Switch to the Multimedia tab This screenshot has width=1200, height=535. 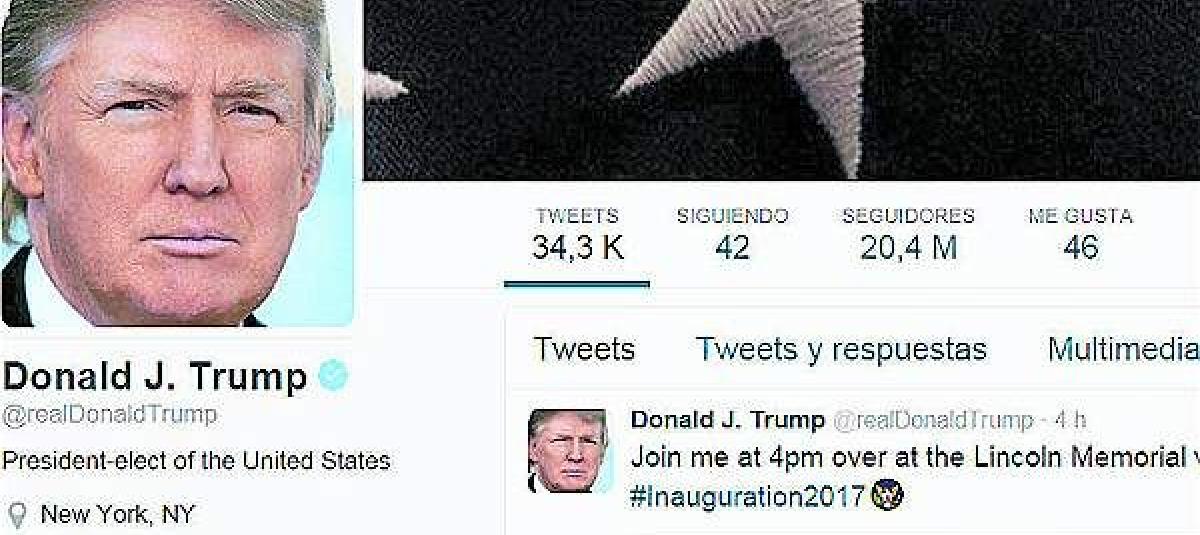[1123, 349]
